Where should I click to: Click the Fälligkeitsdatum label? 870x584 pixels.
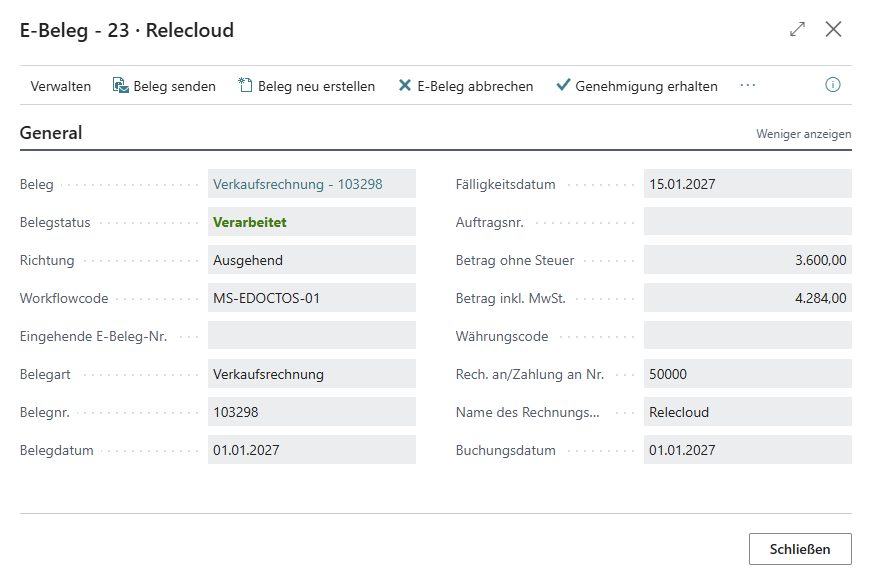pos(505,185)
